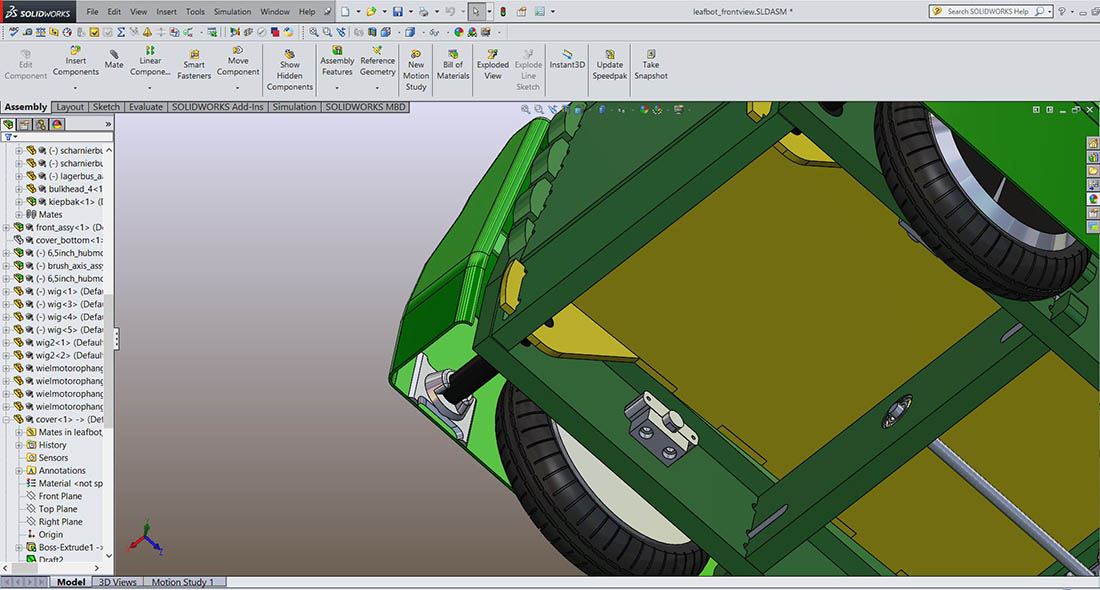Click the Save floppy disk icon
The width and height of the screenshot is (1100, 590).
pos(398,11)
